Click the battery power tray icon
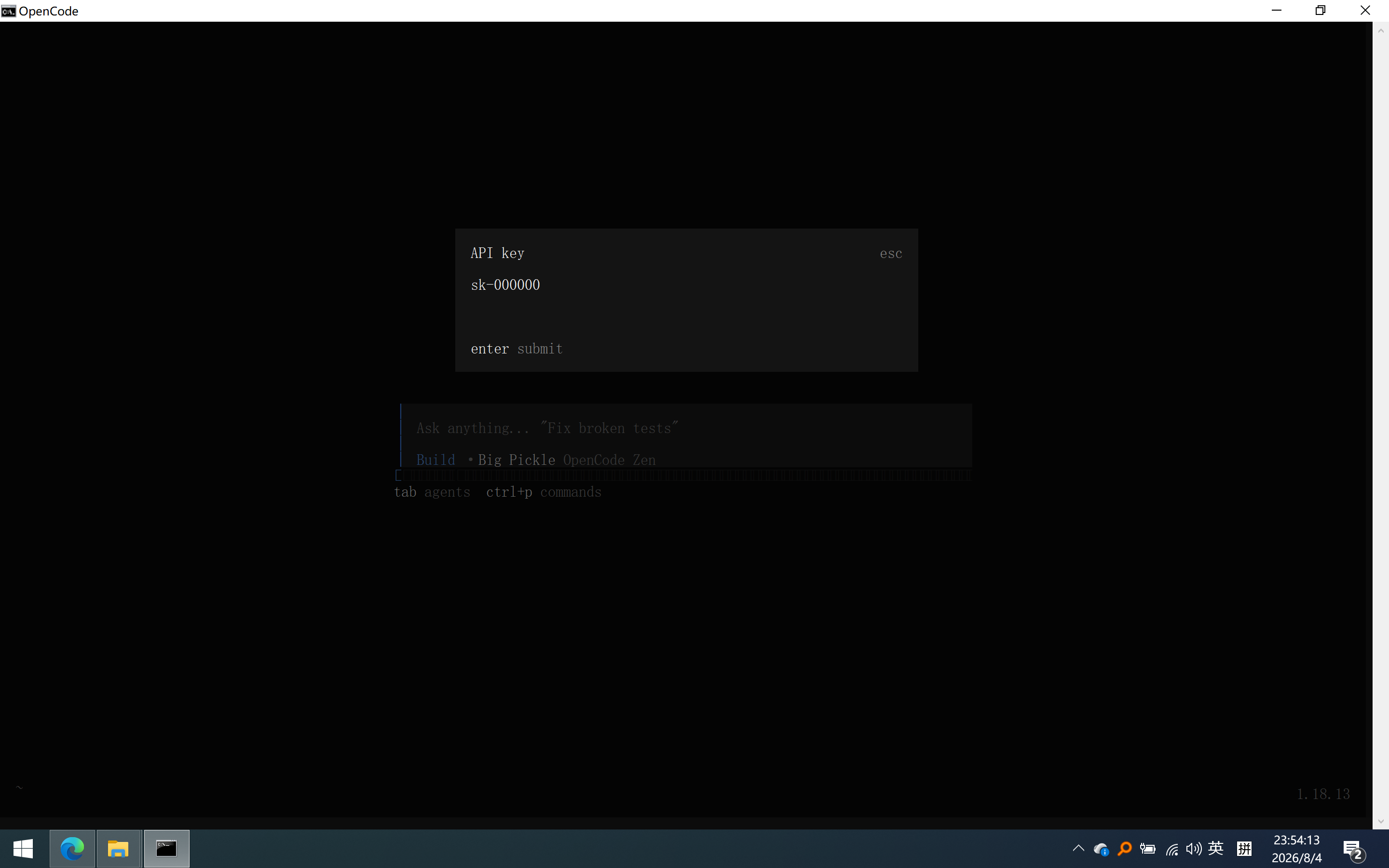Viewport: 1389px width, 868px height. click(x=1147, y=849)
